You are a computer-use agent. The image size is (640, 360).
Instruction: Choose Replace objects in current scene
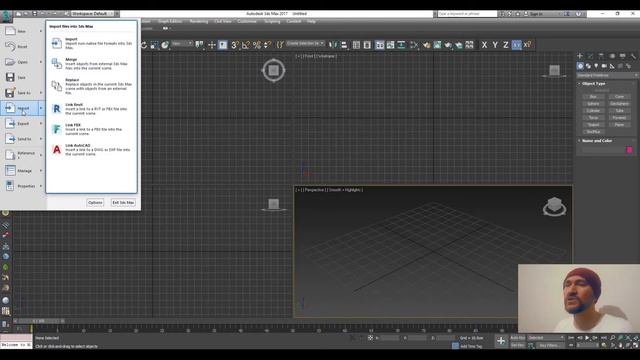[91, 86]
